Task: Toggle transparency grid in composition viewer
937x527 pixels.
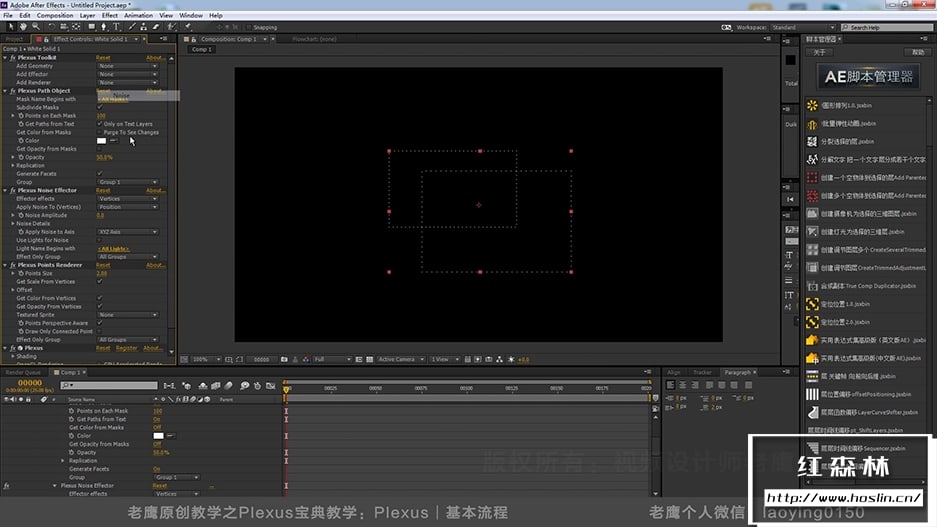Action: 370,360
